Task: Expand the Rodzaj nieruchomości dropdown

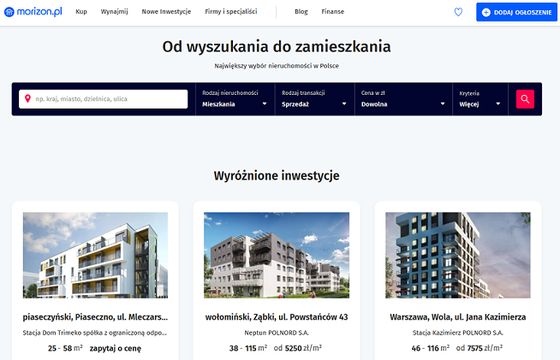Action: tap(235, 99)
